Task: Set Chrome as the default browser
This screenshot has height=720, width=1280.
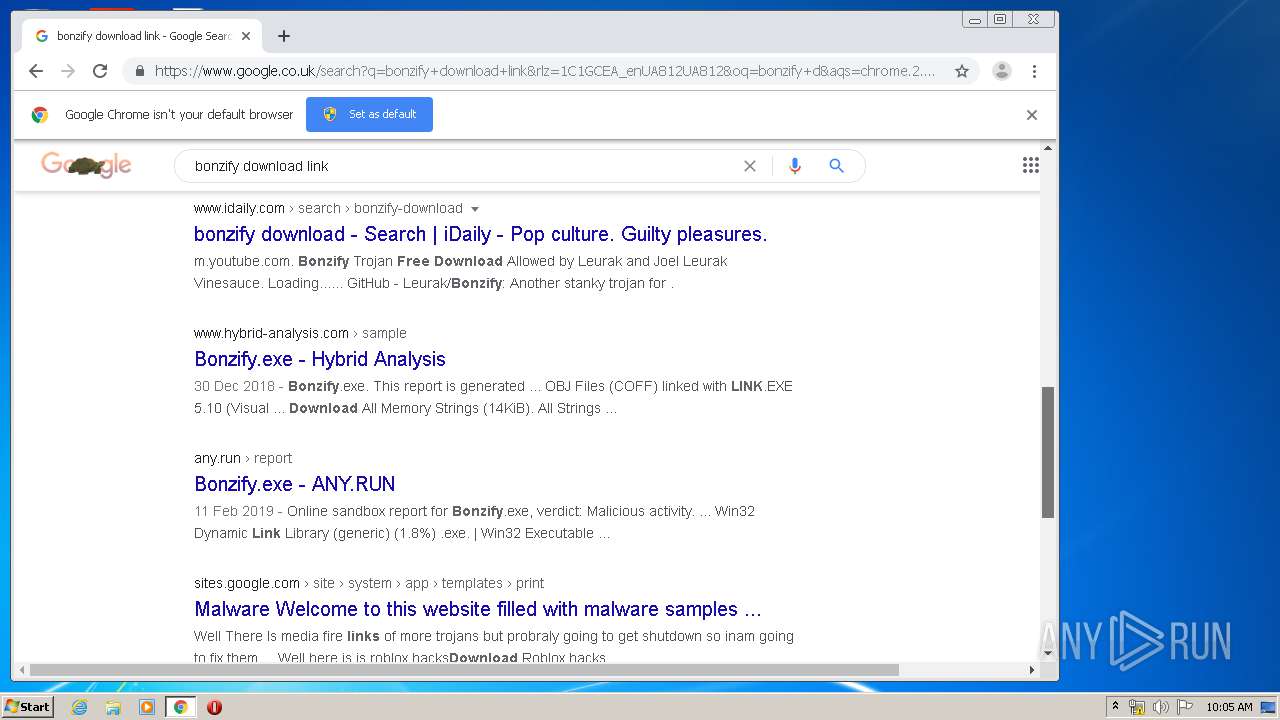Action: click(x=369, y=114)
